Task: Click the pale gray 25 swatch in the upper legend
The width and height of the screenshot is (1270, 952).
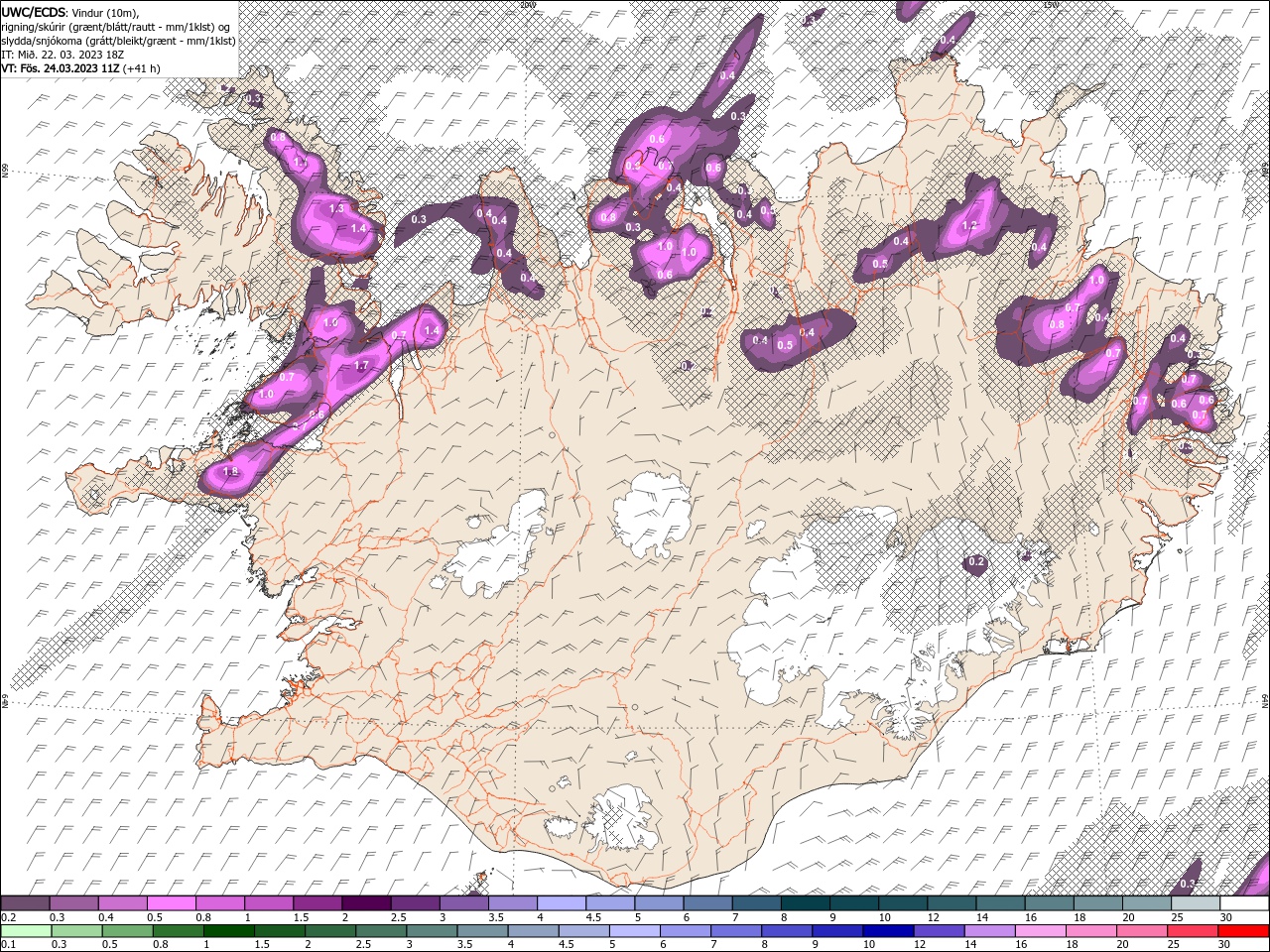Action: click(x=1195, y=903)
